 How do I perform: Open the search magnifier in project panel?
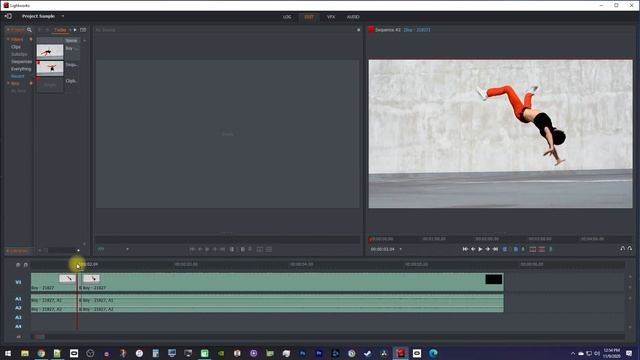pos(29,30)
